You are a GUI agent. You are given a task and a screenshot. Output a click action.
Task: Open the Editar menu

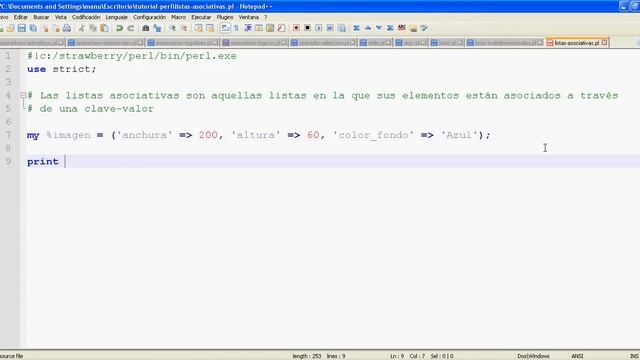[x=20, y=17]
